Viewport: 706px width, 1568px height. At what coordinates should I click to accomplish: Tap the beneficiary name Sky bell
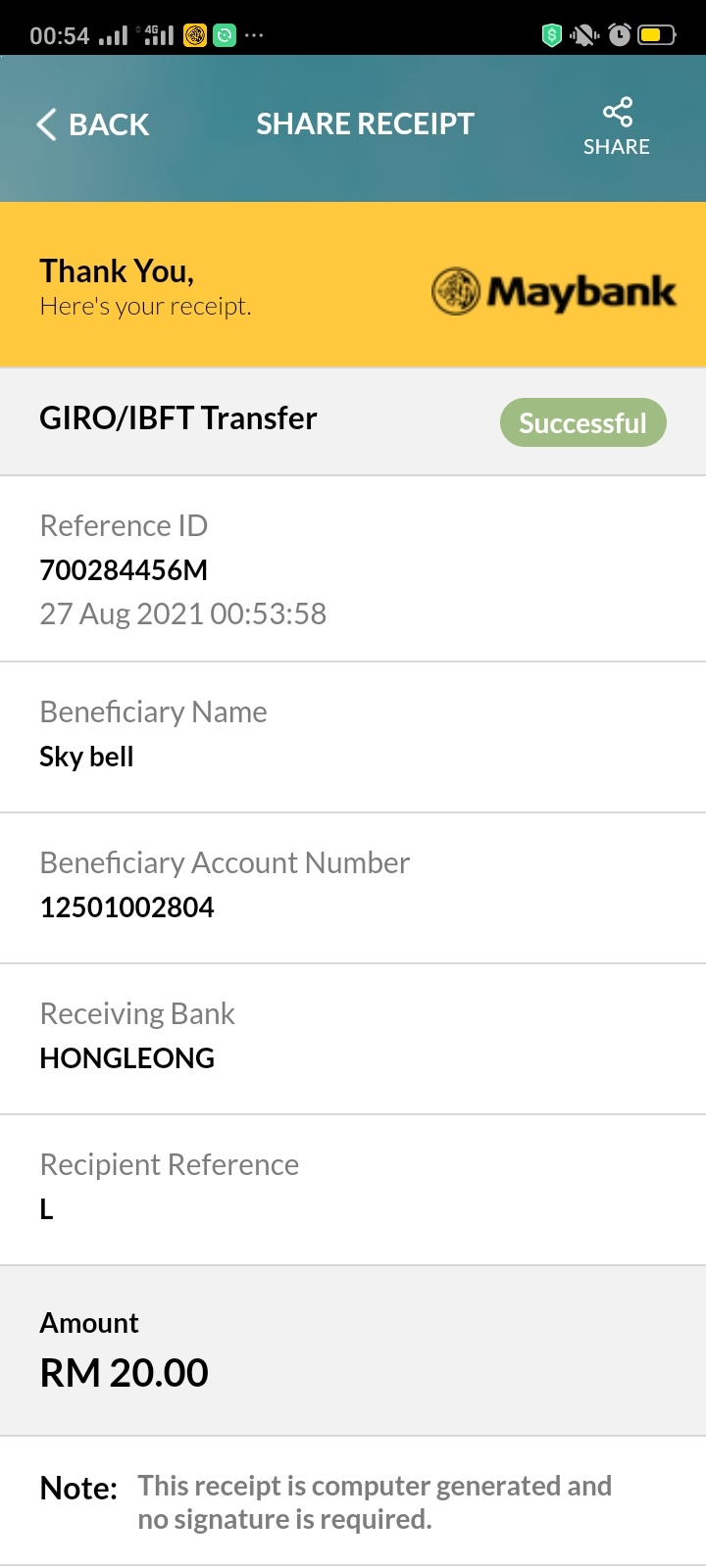tap(86, 757)
